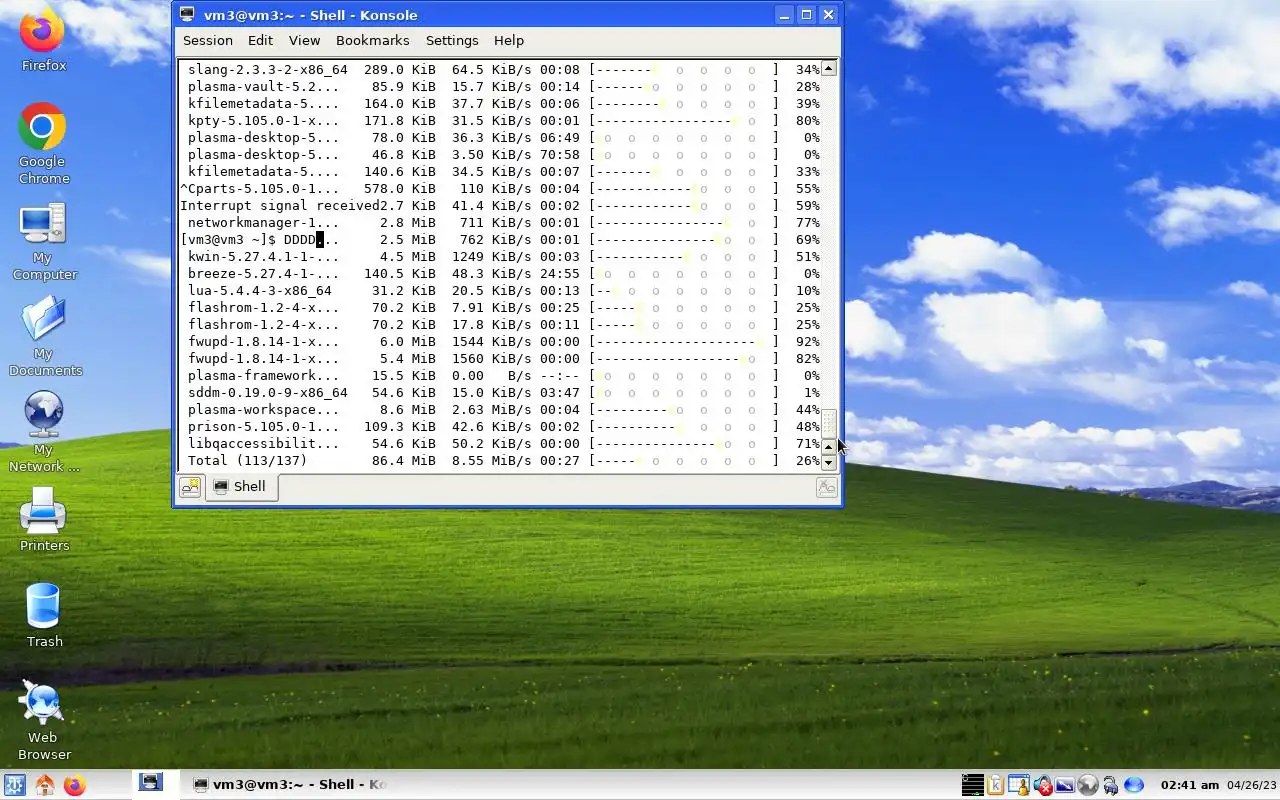The height and width of the screenshot is (800, 1280).
Task: Close the Konsole window
Action: 828,15
